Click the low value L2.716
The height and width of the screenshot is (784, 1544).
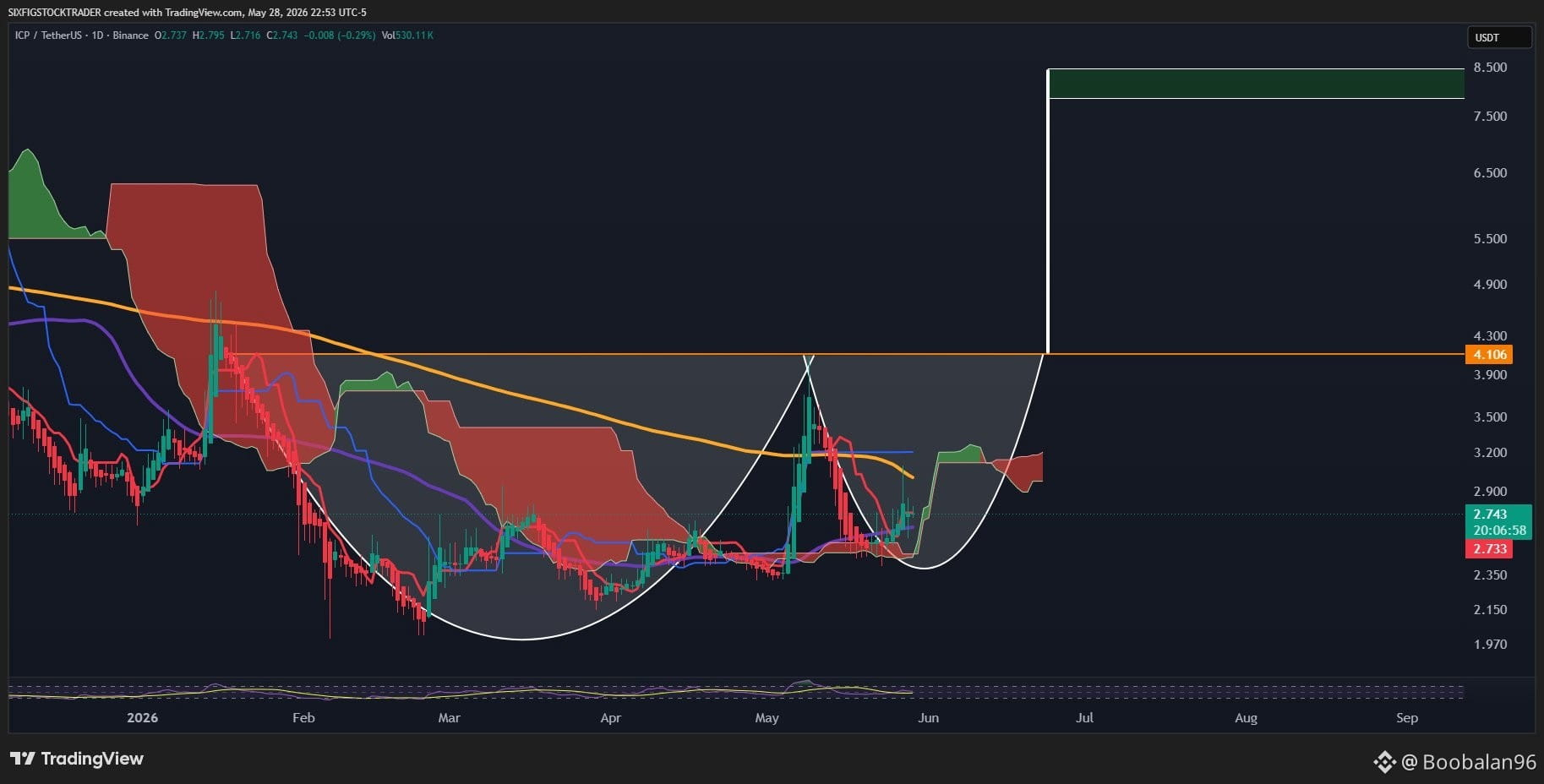click(x=245, y=35)
